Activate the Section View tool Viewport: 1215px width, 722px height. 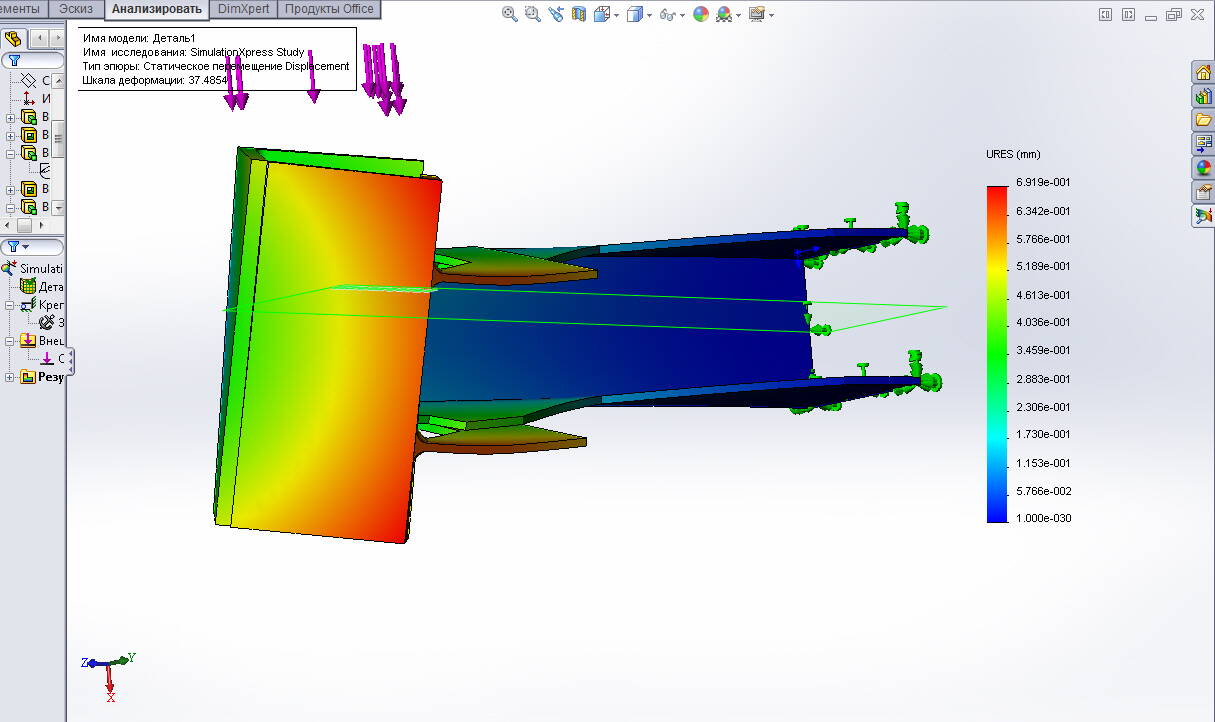coord(580,14)
